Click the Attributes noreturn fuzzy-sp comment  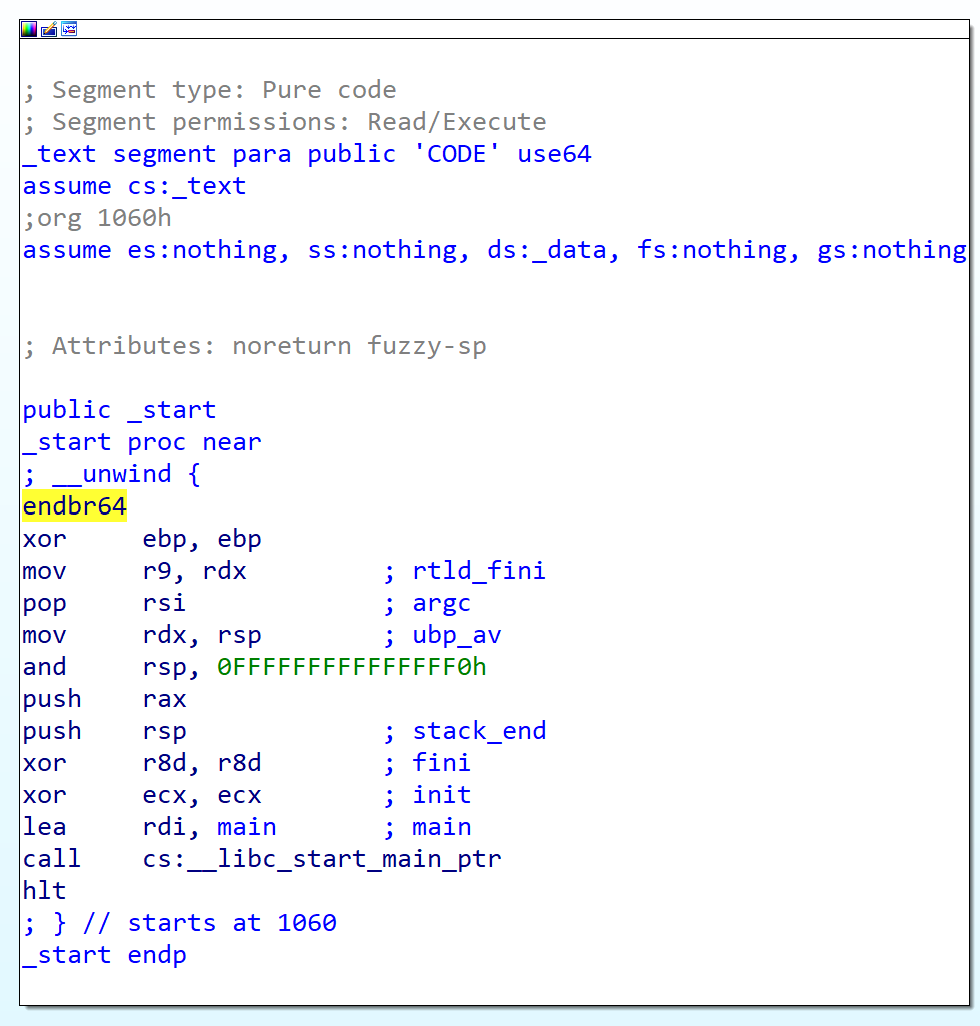pyautogui.click(x=254, y=346)
